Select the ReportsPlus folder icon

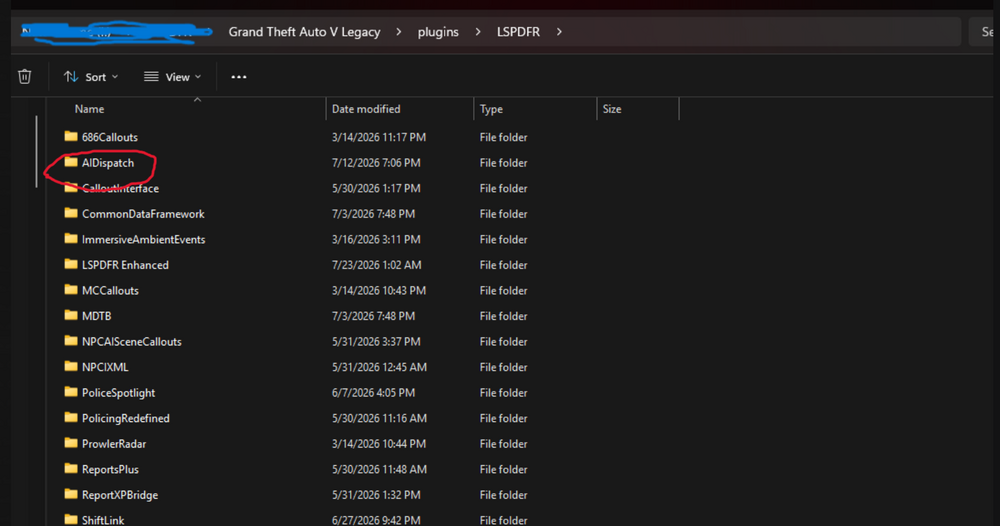[71, 468]
